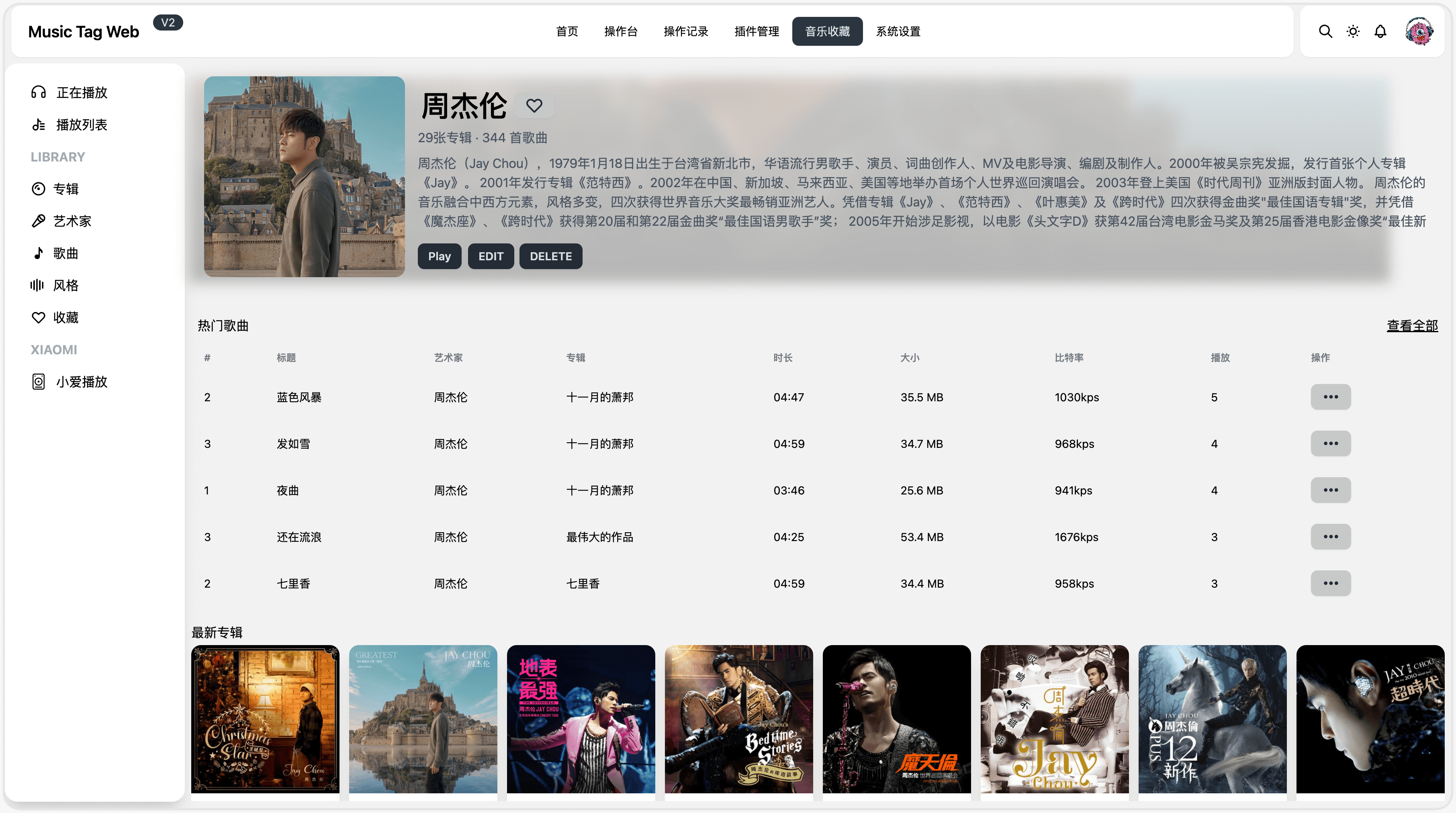The height and width of the screenshot is (813, 1456).
Task: Open Greatest Works of Art album cover
Action: [423, 719]
